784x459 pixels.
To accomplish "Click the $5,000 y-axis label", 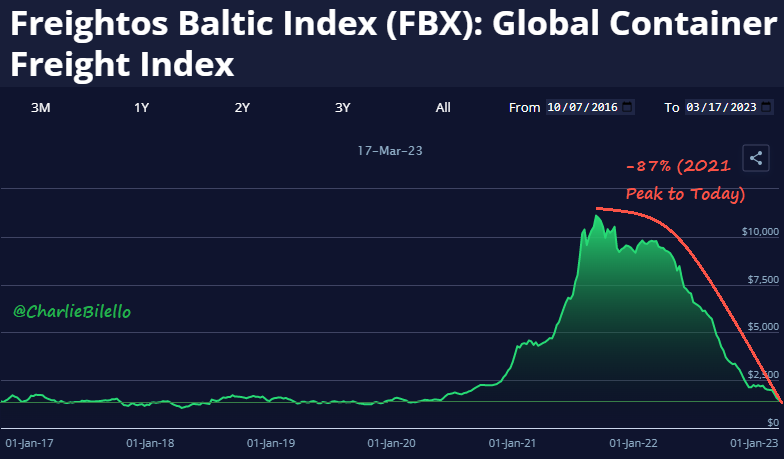I will coord(763,326).
